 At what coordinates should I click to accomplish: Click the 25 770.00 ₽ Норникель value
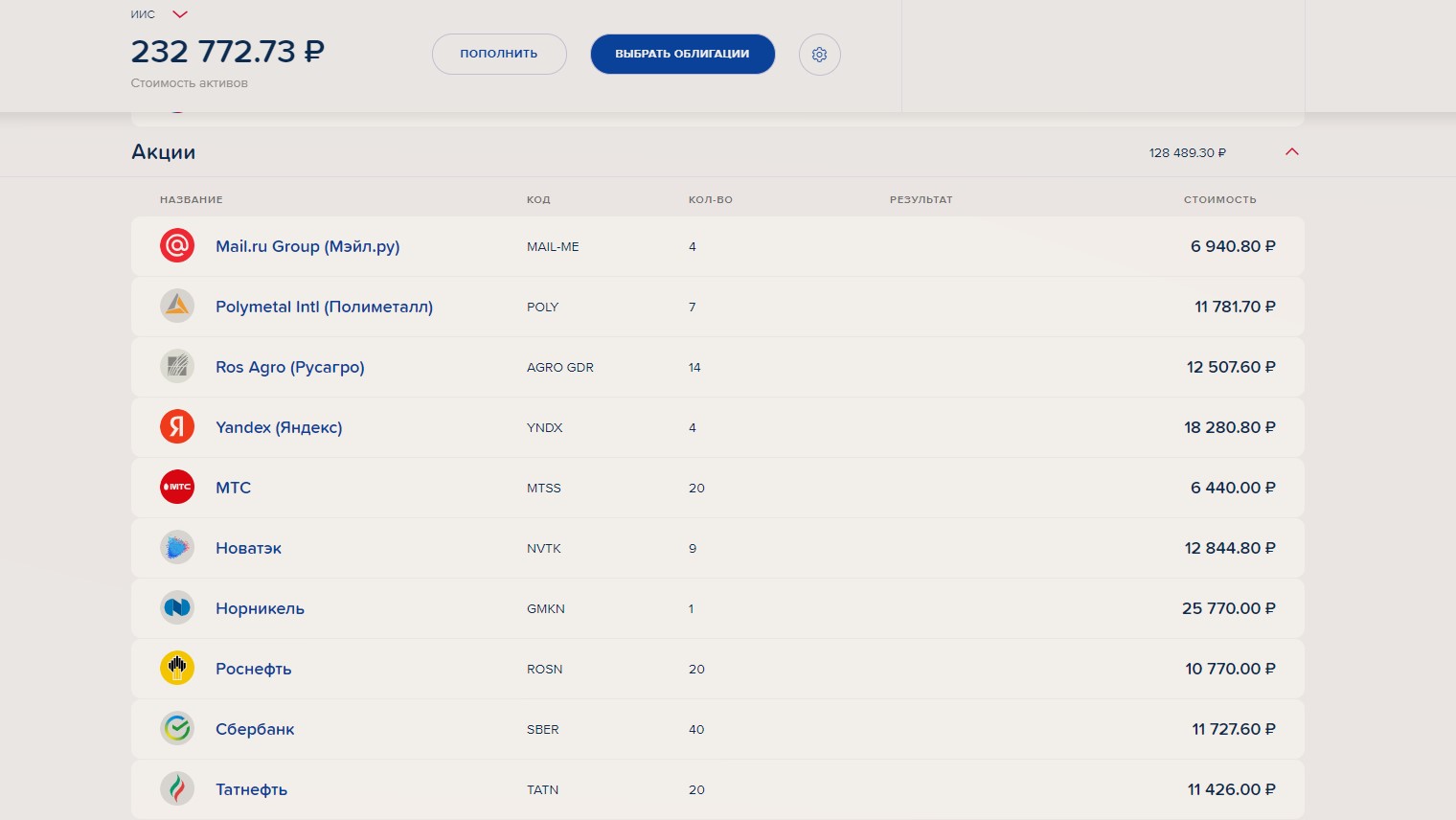click(1229, 608)
